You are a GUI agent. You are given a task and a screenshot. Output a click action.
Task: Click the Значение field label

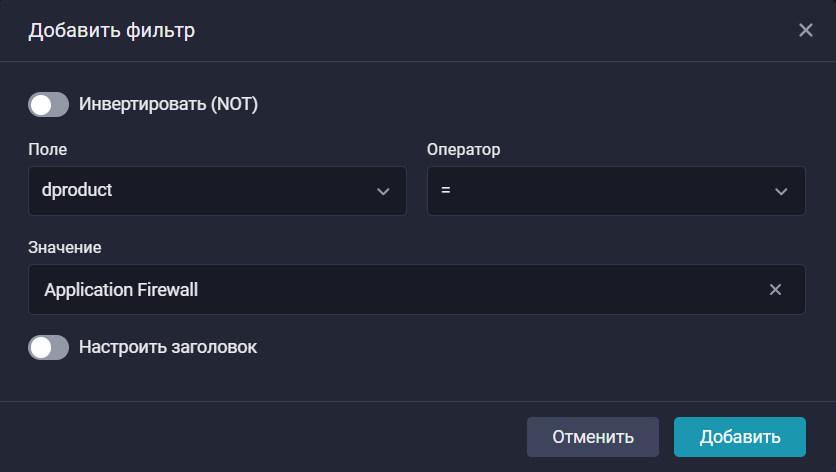coord(65,246)
